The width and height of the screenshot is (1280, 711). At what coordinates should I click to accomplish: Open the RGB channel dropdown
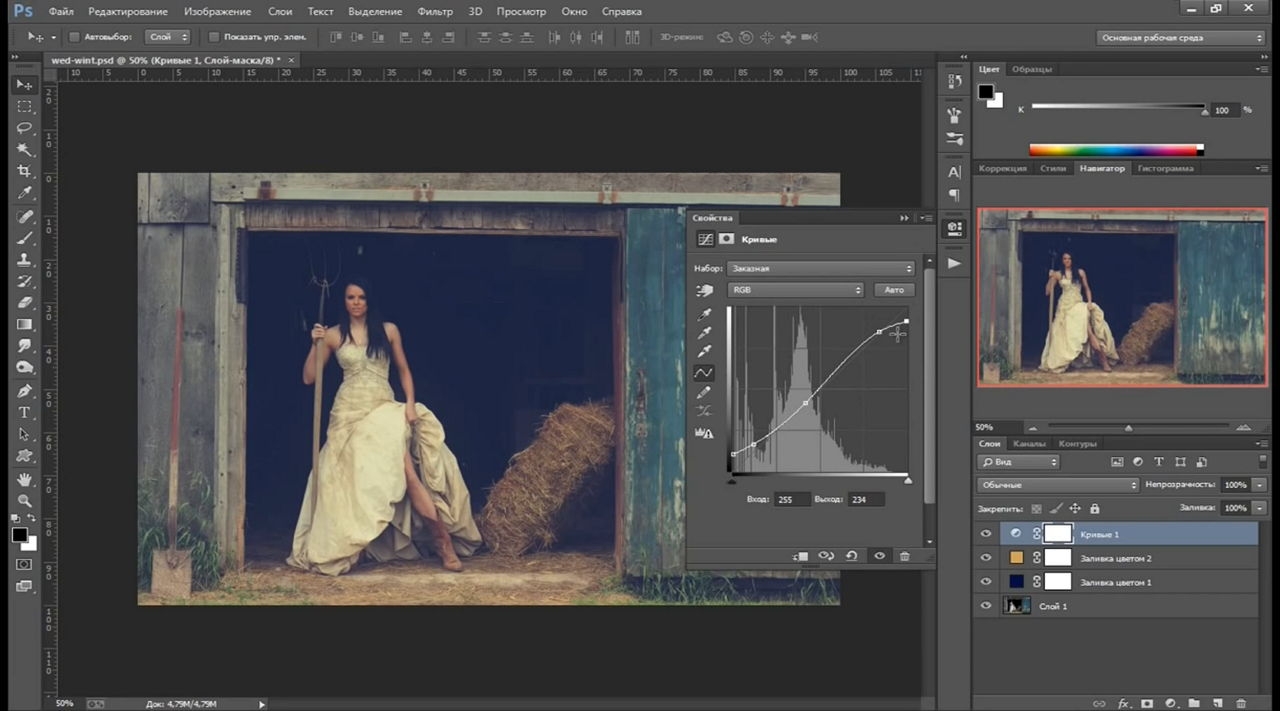[795, 290]
